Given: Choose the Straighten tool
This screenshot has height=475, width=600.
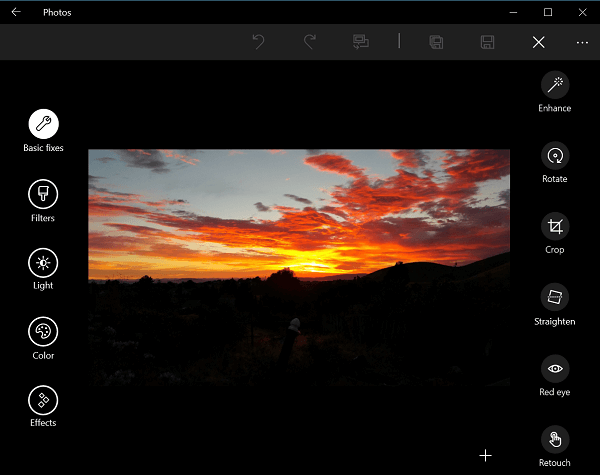Looking at the screenshot, I should 555,297.
